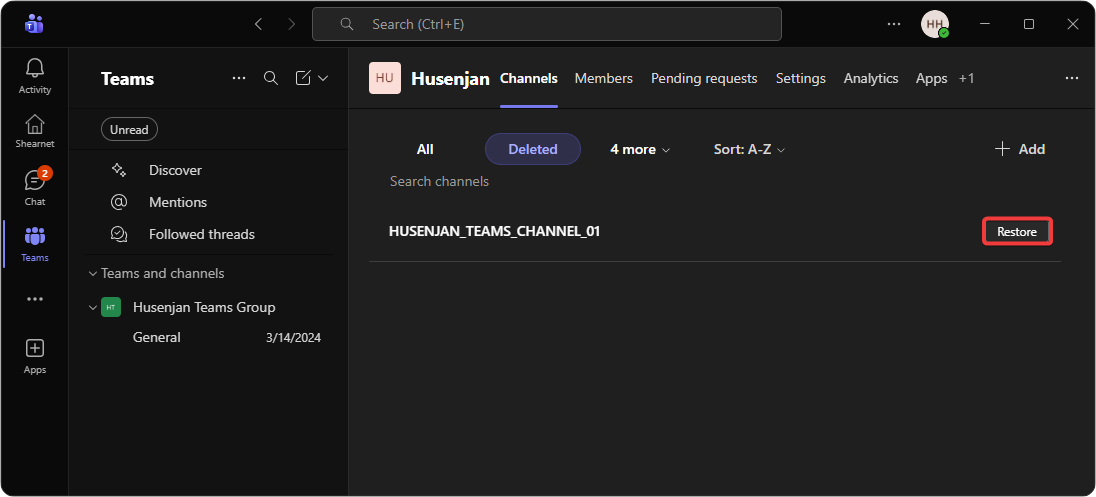Open Followed threads

pos(201,234)
